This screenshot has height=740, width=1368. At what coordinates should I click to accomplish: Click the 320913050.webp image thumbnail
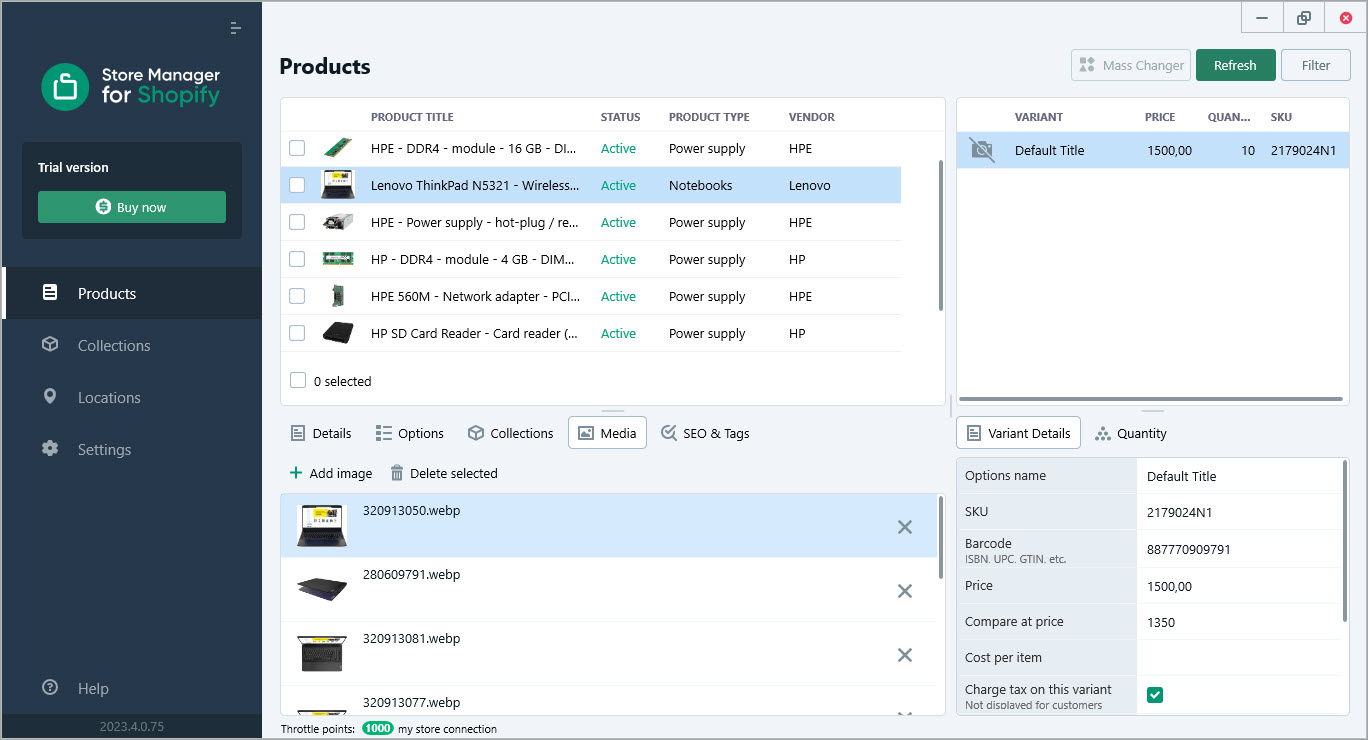pyautogui.click(x=322, y=525)
